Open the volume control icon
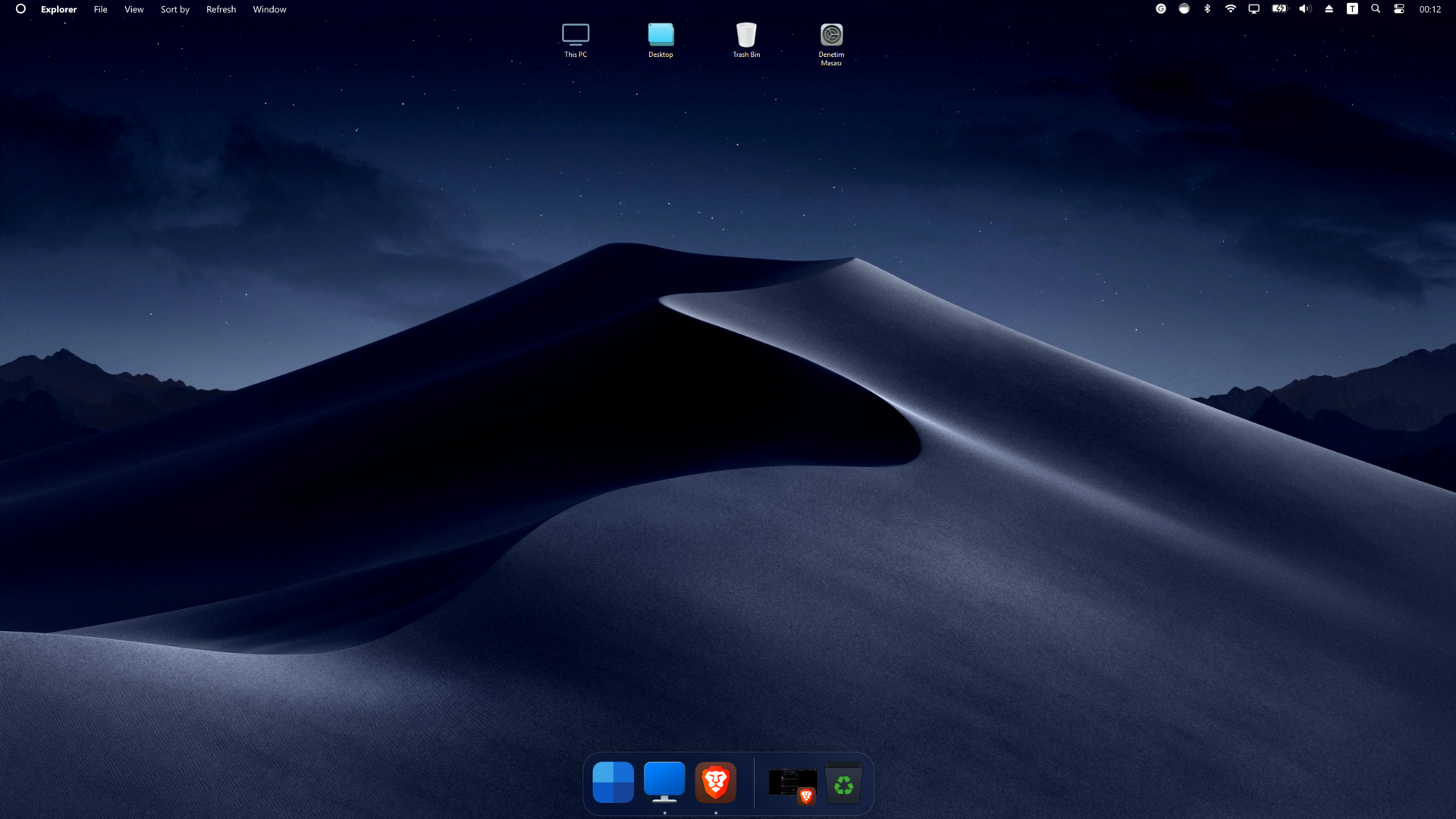The width and height of the screenshot is (1456, 819). 1304,9
